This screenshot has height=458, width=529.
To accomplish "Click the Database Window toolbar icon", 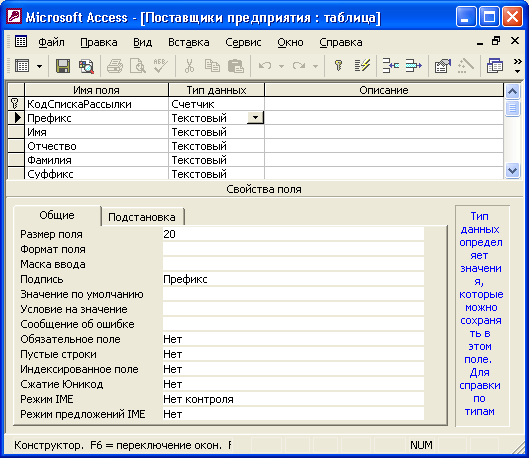I will tap(495, 66).
